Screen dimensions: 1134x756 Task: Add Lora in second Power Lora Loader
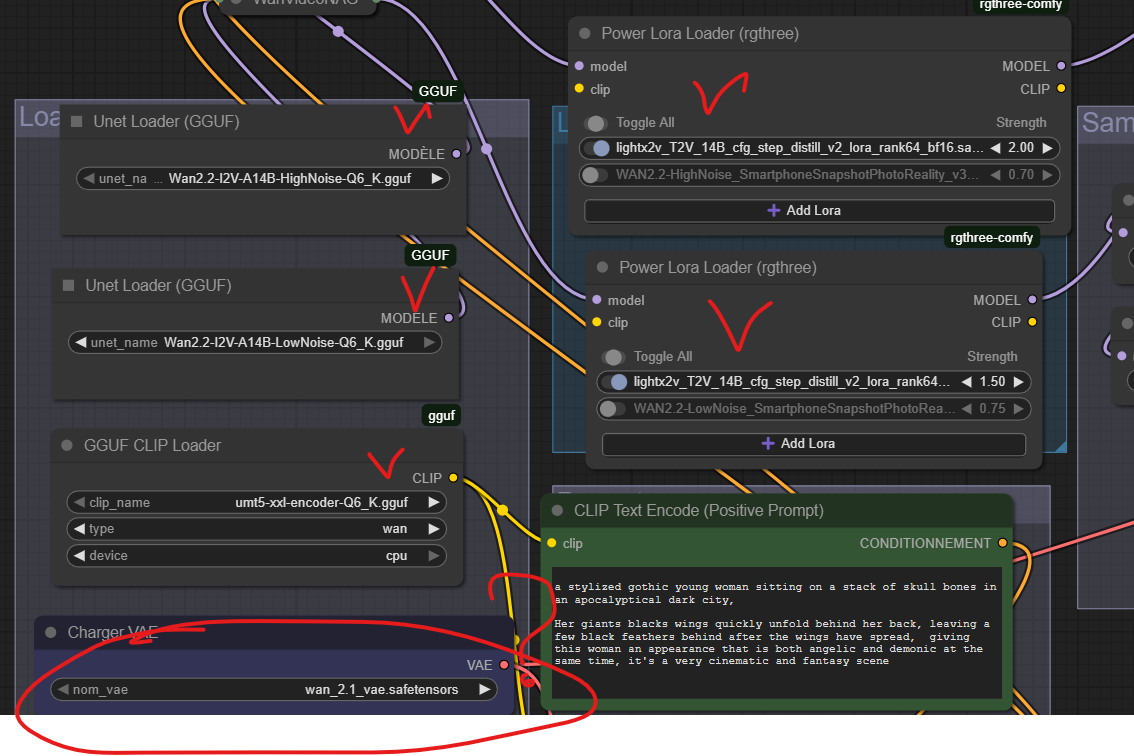click(x=814, y=443)
